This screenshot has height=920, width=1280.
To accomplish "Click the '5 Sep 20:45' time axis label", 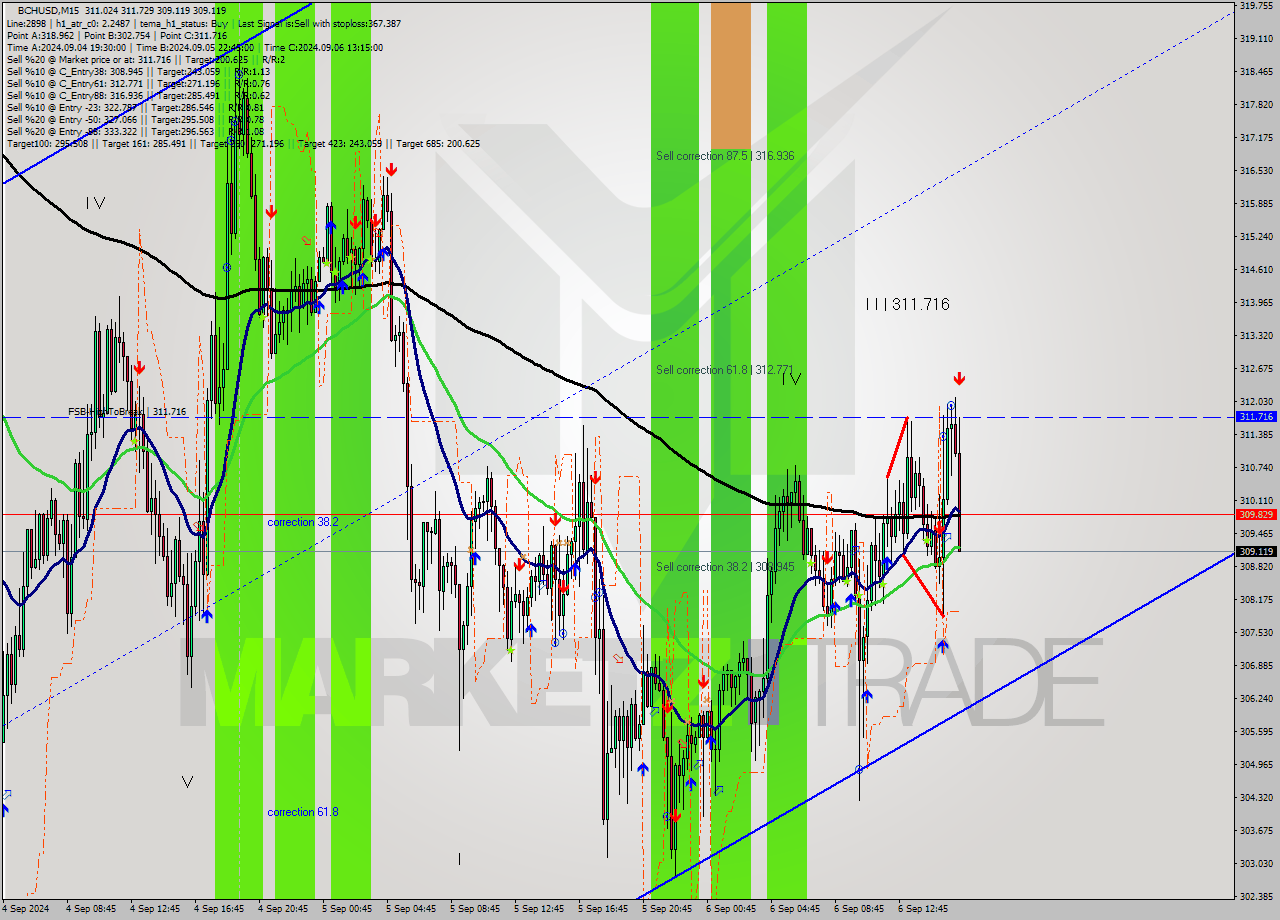I will (x=667, y=909).
